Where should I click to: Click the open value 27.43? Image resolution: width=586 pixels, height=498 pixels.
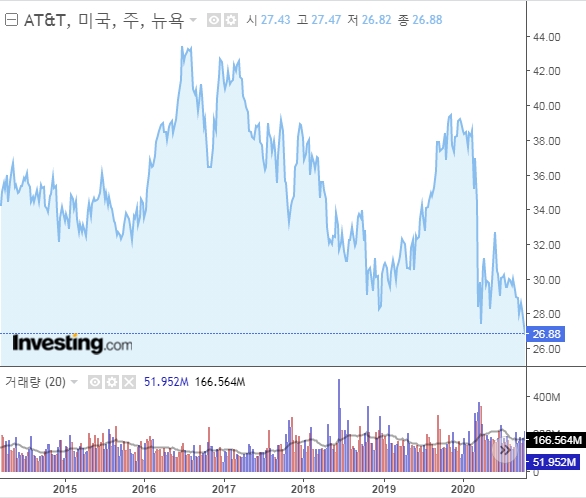tap(275, 20)
